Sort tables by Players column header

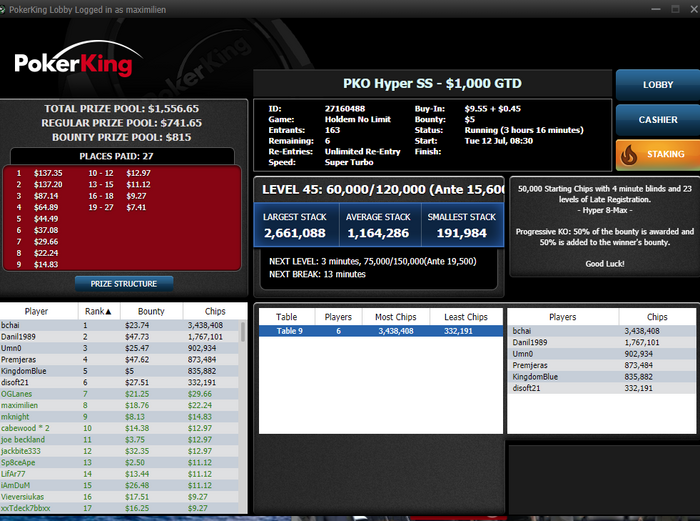[338, 317]
